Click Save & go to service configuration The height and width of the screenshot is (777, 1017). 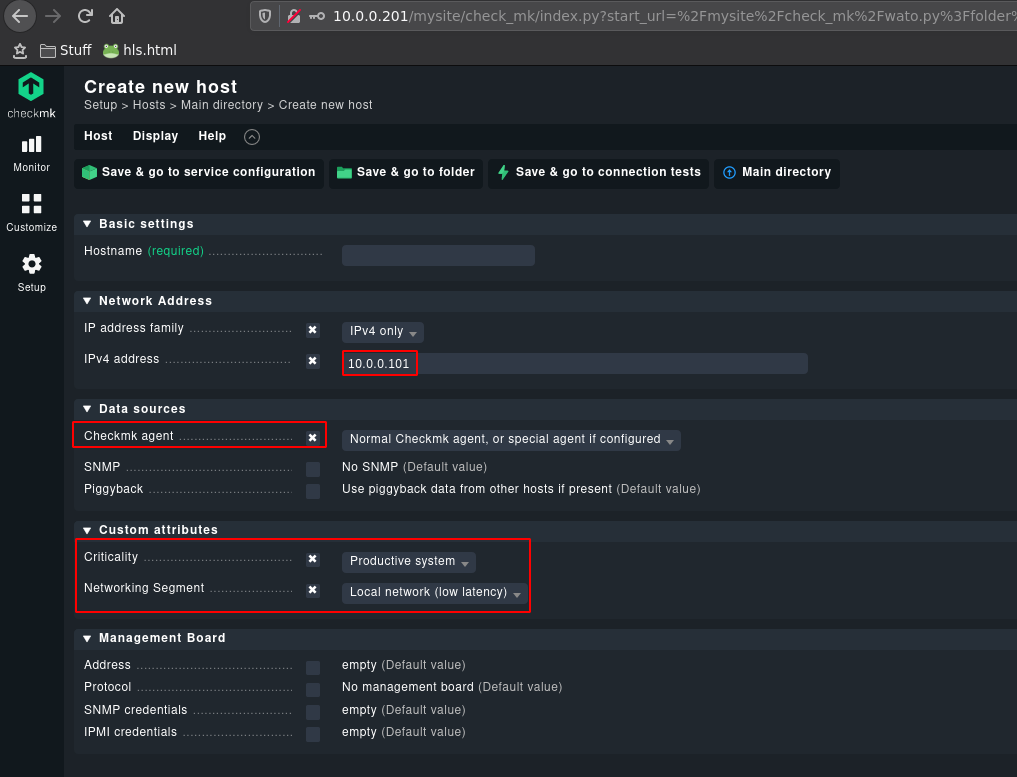[x=198, y=173]
